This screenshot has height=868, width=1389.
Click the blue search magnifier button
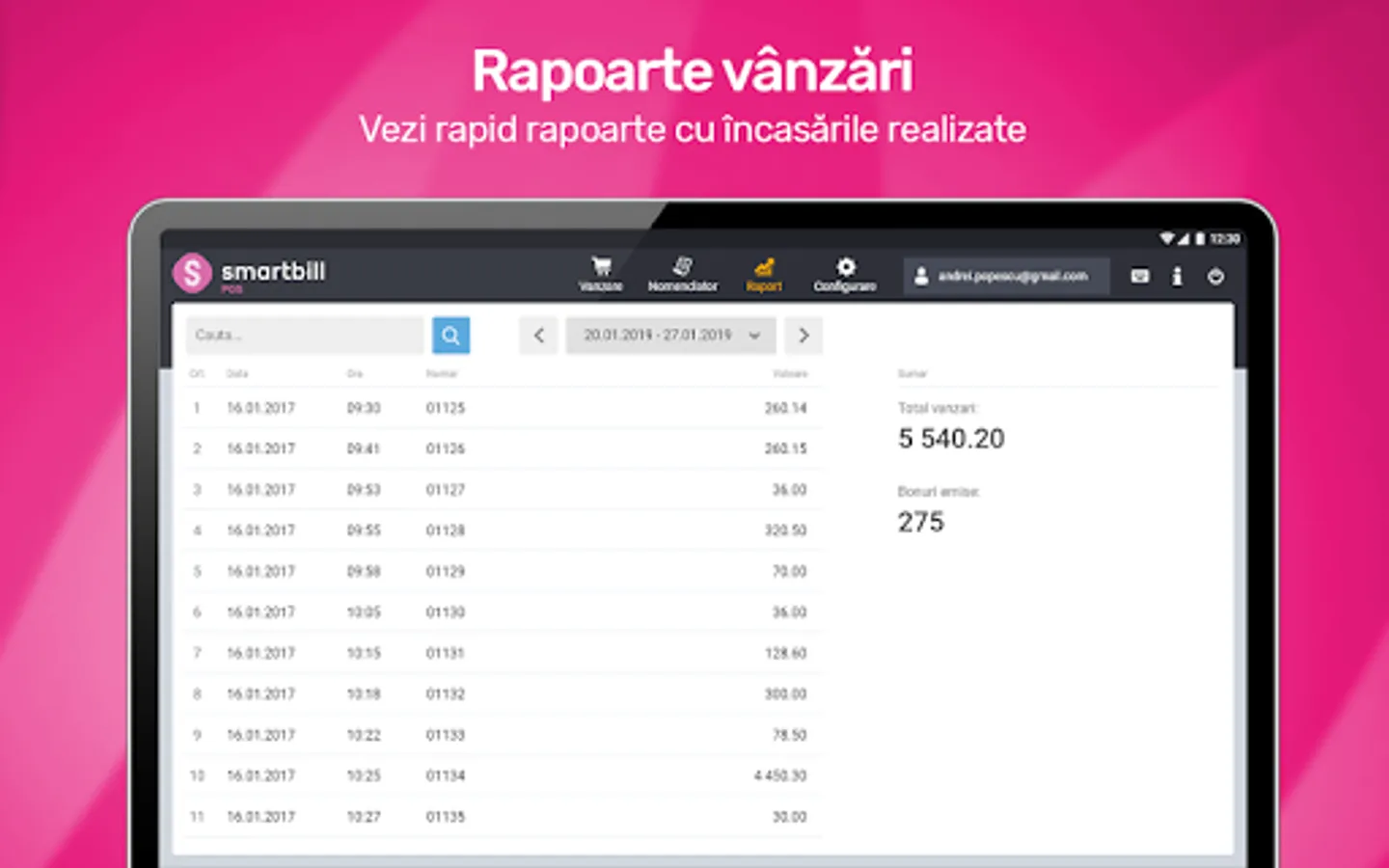tap(450, 335)
